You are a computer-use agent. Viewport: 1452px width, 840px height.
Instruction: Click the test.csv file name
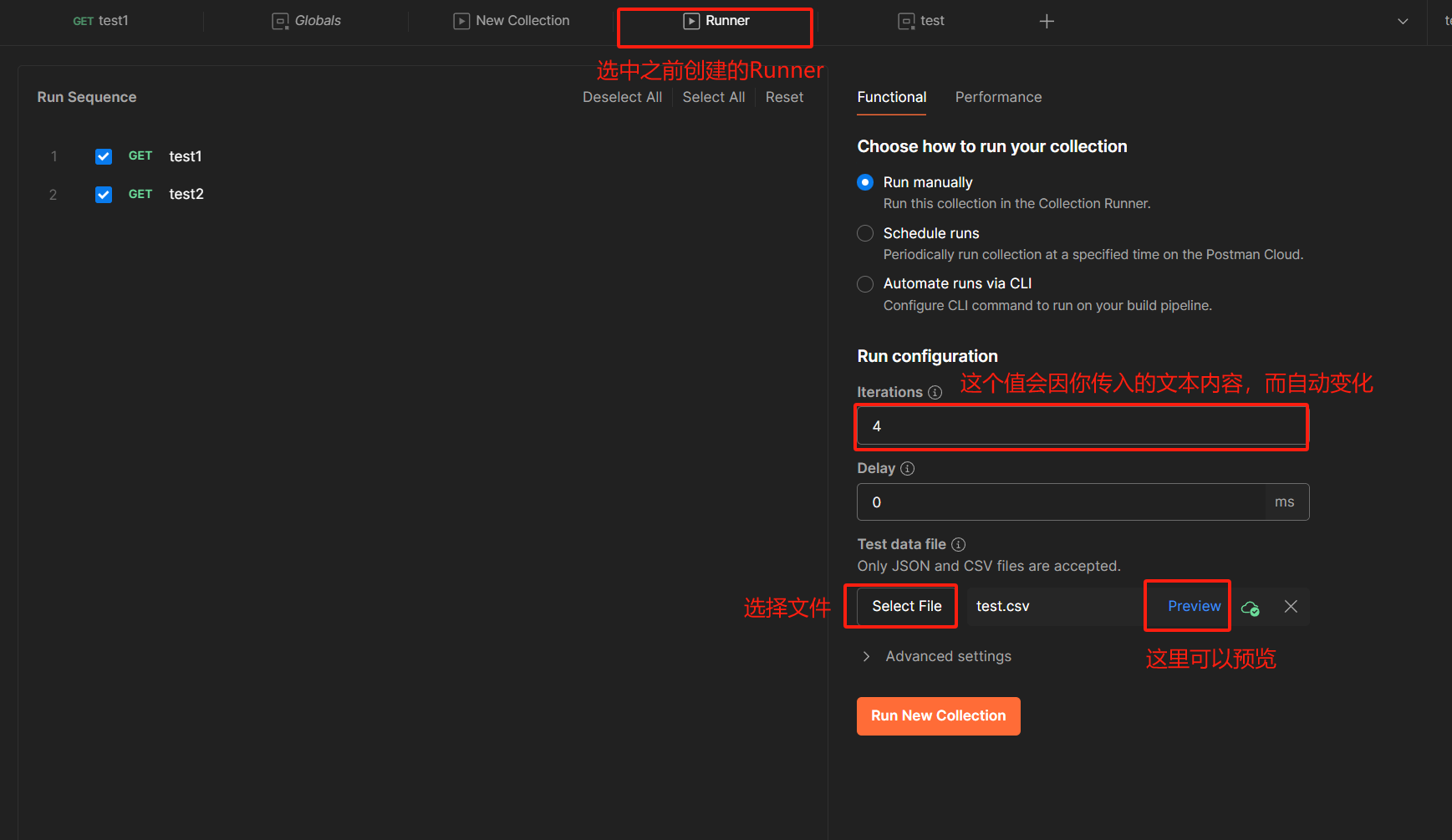pyautogui.click(x=1003, y=606)
